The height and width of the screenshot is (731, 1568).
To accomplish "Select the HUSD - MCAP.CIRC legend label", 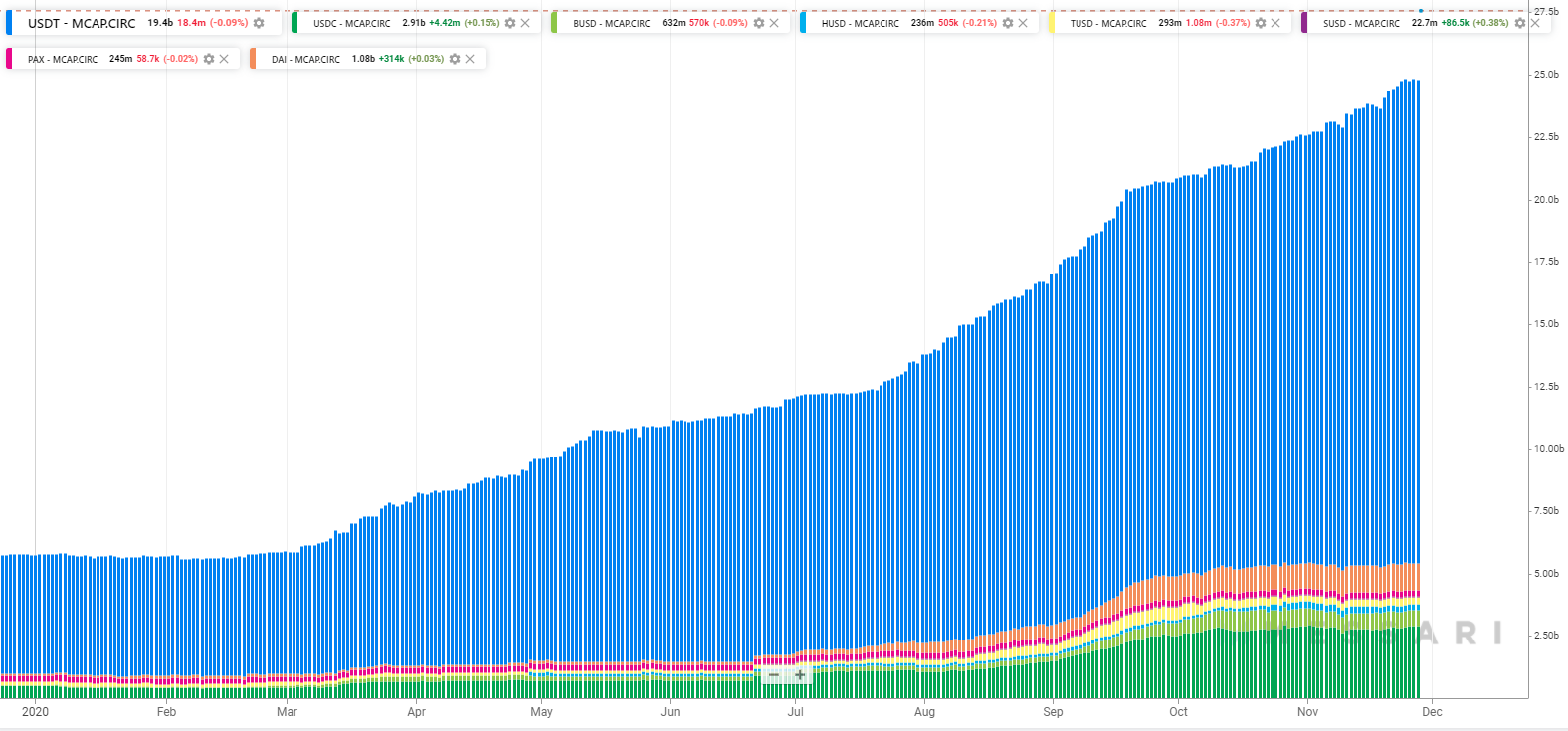I will (860, 23).
